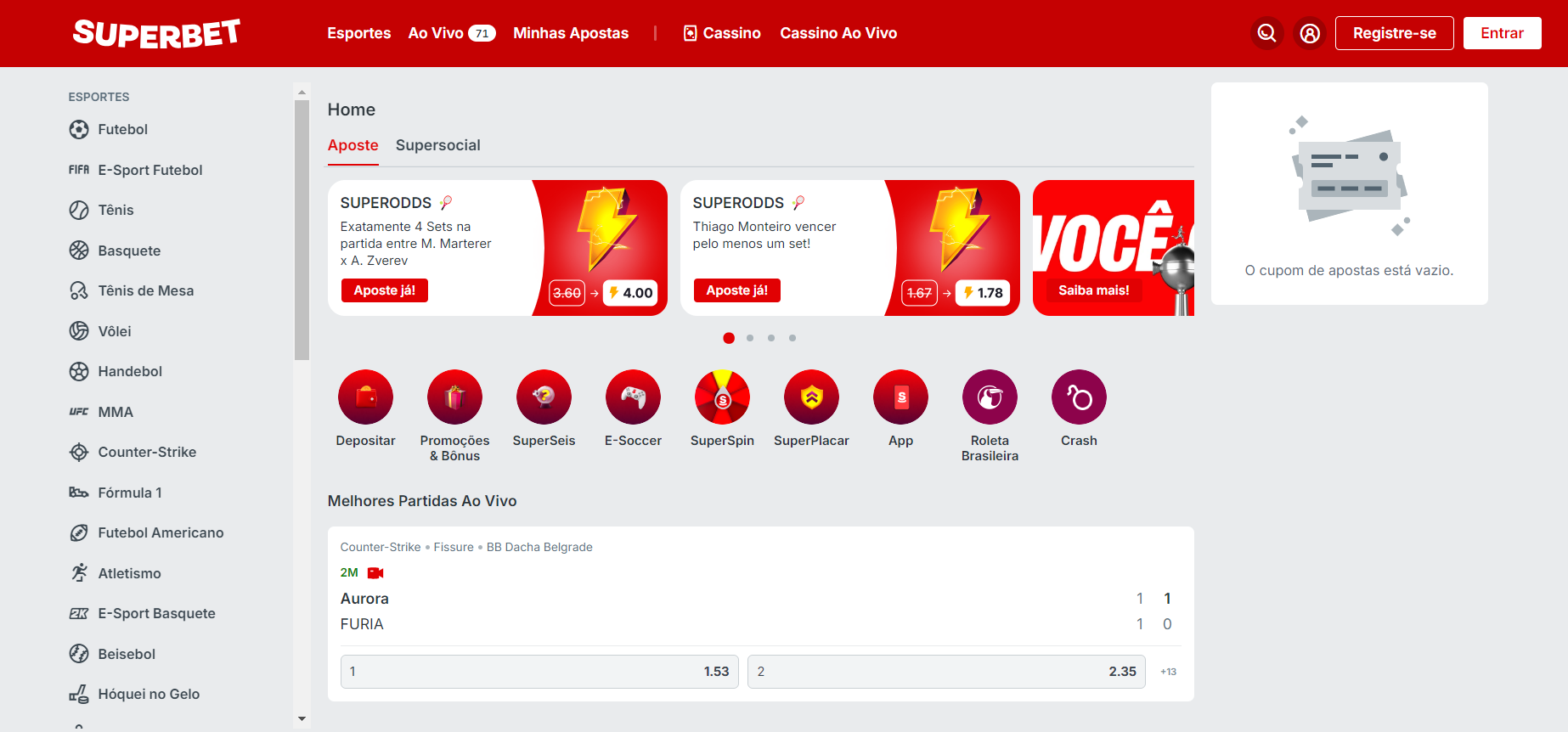Select the Fórmula 1 car icon
This screenshot has width=1568, height=732.
[x=79, y=493]
